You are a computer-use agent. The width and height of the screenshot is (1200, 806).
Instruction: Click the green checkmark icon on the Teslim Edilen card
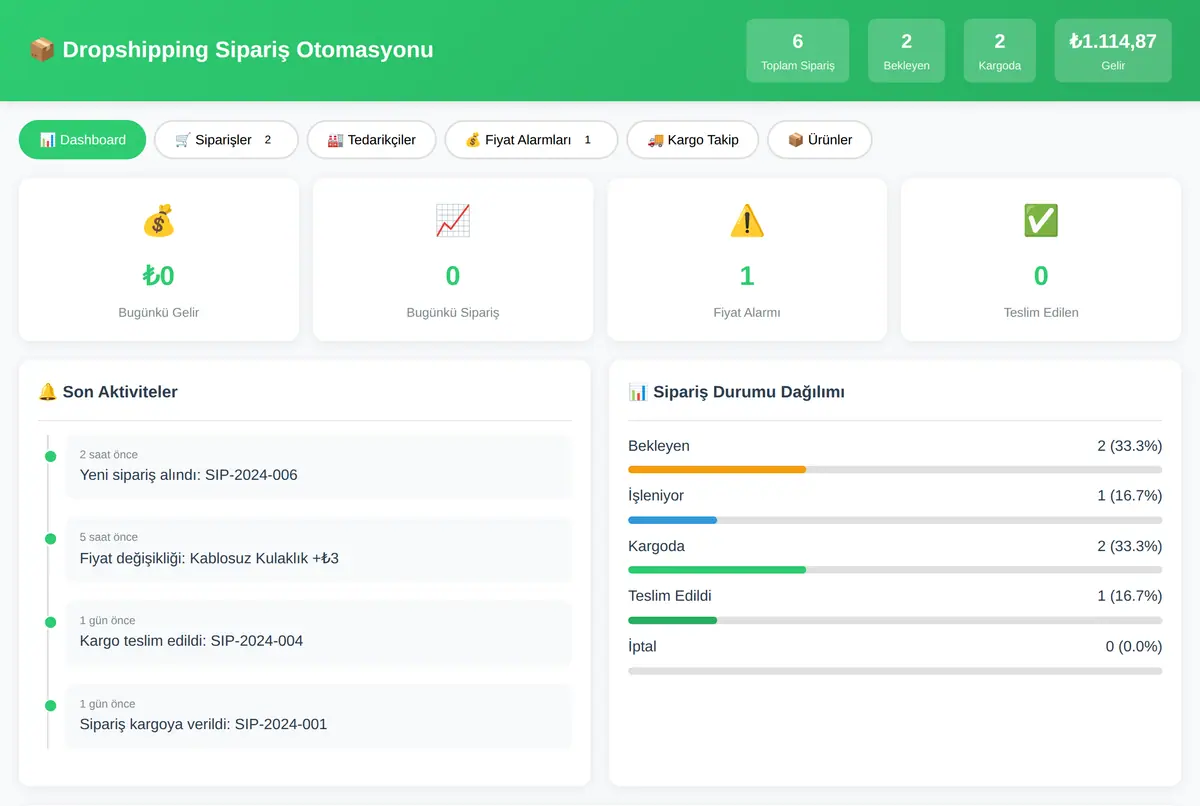1041,220
